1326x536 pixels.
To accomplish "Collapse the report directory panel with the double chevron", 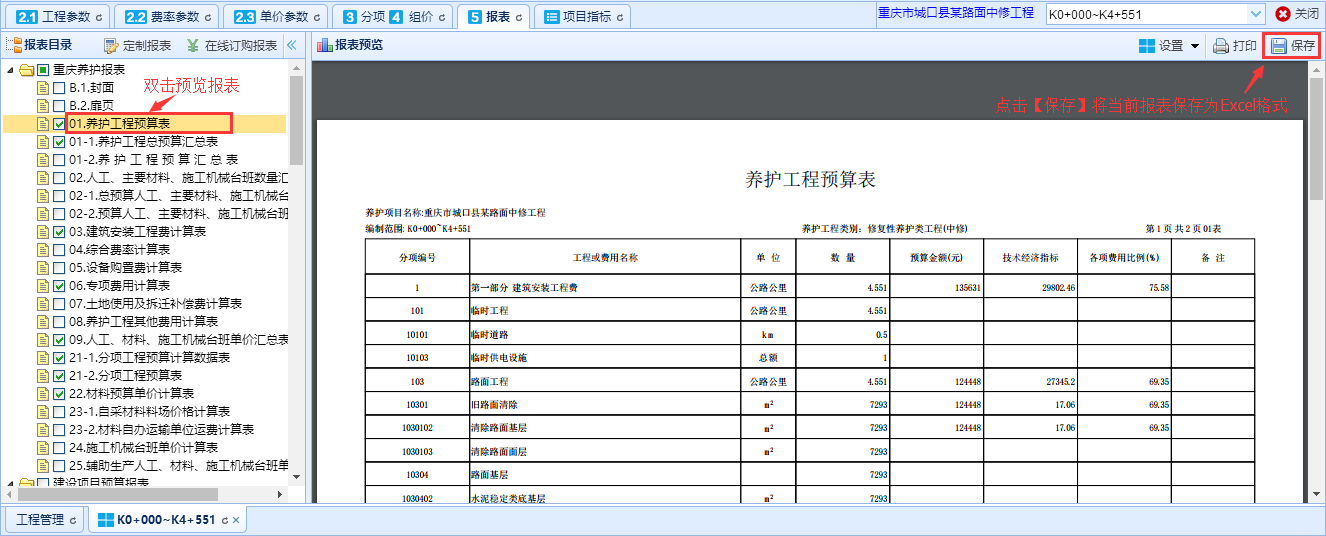I will [x=292, y=45].
